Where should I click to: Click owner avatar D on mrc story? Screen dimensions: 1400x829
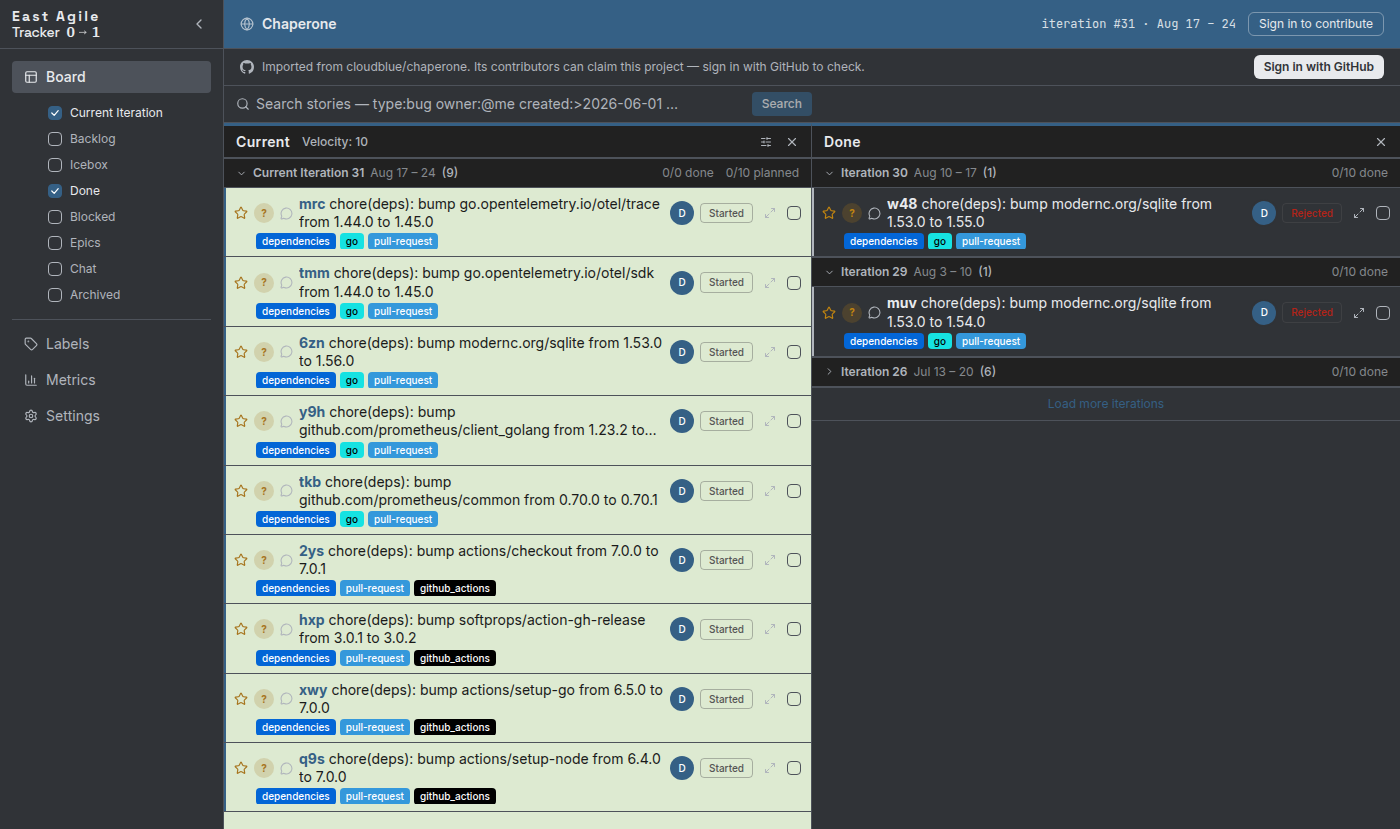pyautogui.click(x=682, y=213)
